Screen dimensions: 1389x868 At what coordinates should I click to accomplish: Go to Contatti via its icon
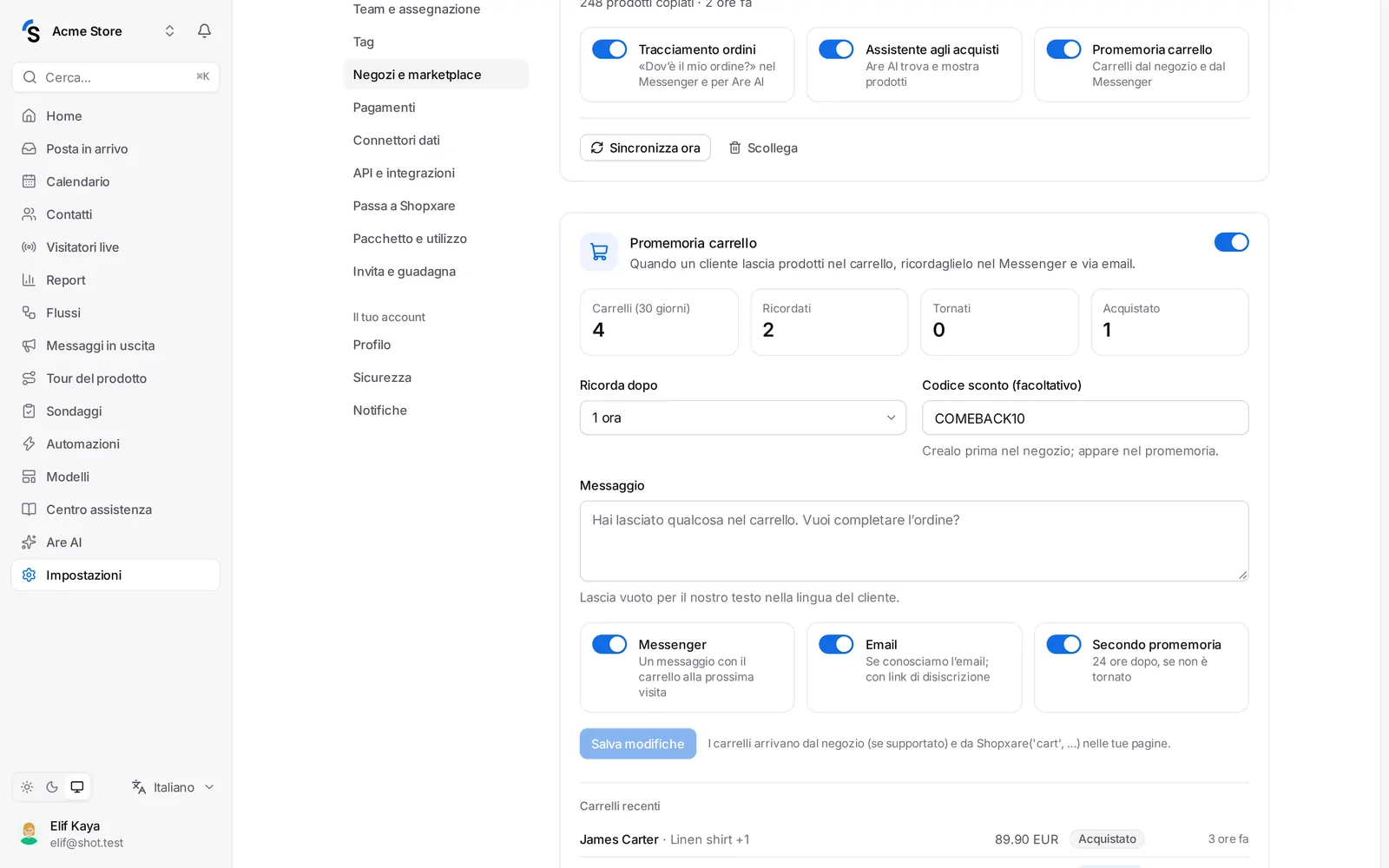tap(29, 214)
